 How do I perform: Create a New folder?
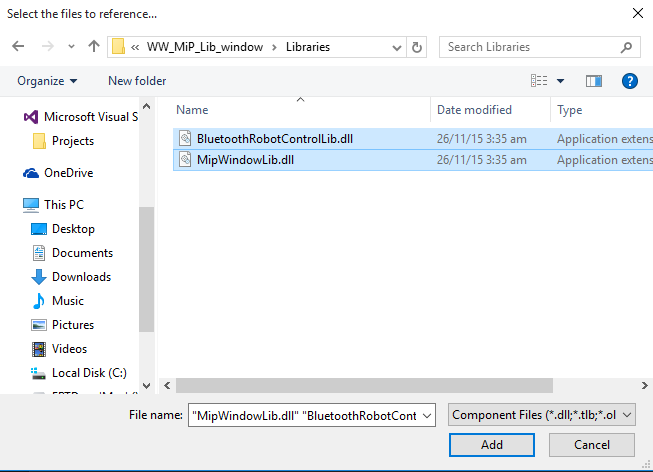tap(137, 81)
